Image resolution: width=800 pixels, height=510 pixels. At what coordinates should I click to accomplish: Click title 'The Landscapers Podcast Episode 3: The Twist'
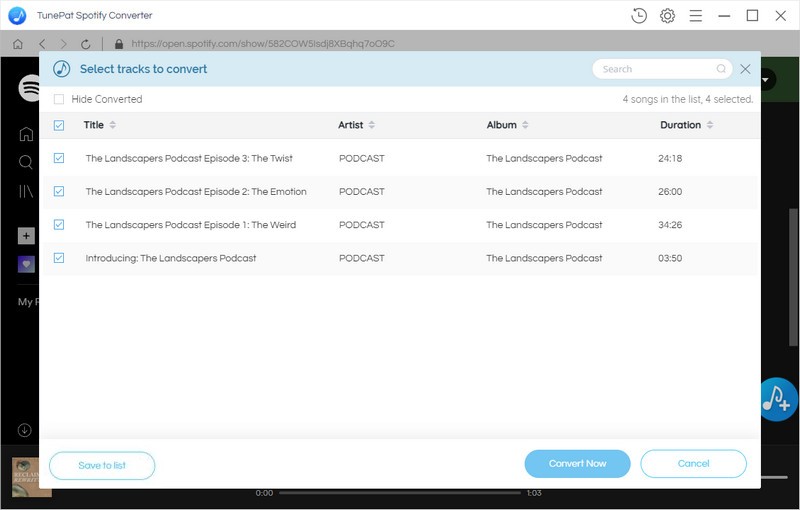[x=189, y=158]
